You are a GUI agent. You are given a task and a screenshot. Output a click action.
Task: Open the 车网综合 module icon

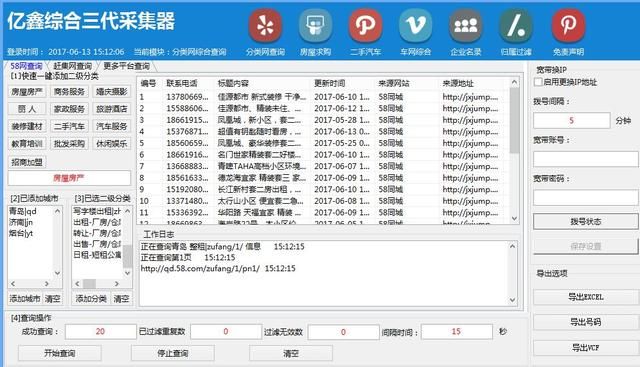[415, 26]
